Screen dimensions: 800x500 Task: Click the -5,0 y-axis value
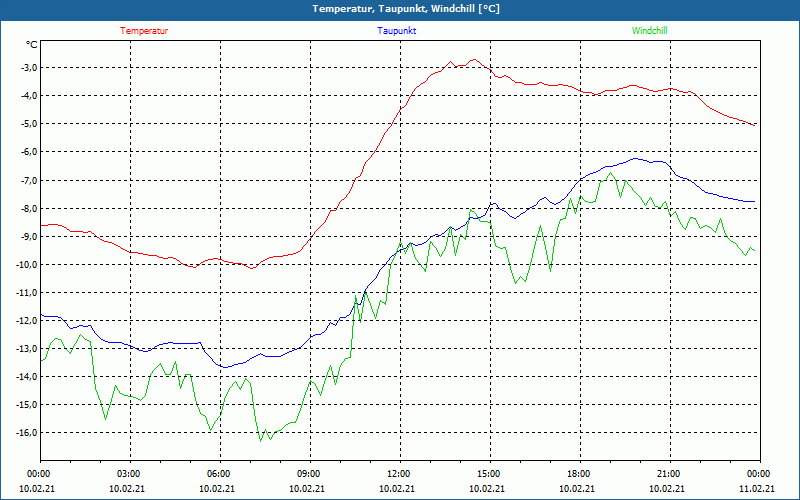tap(28, 124)
